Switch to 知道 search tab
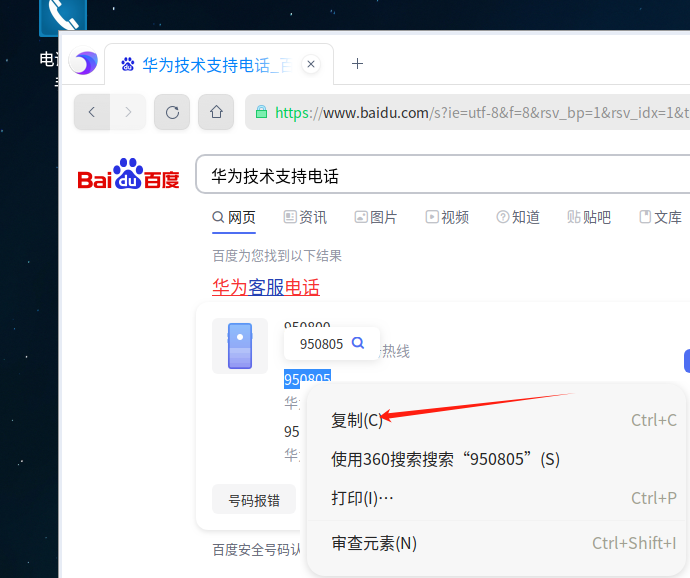This screenshot has height=578, width=690. [x=518, y=217]
